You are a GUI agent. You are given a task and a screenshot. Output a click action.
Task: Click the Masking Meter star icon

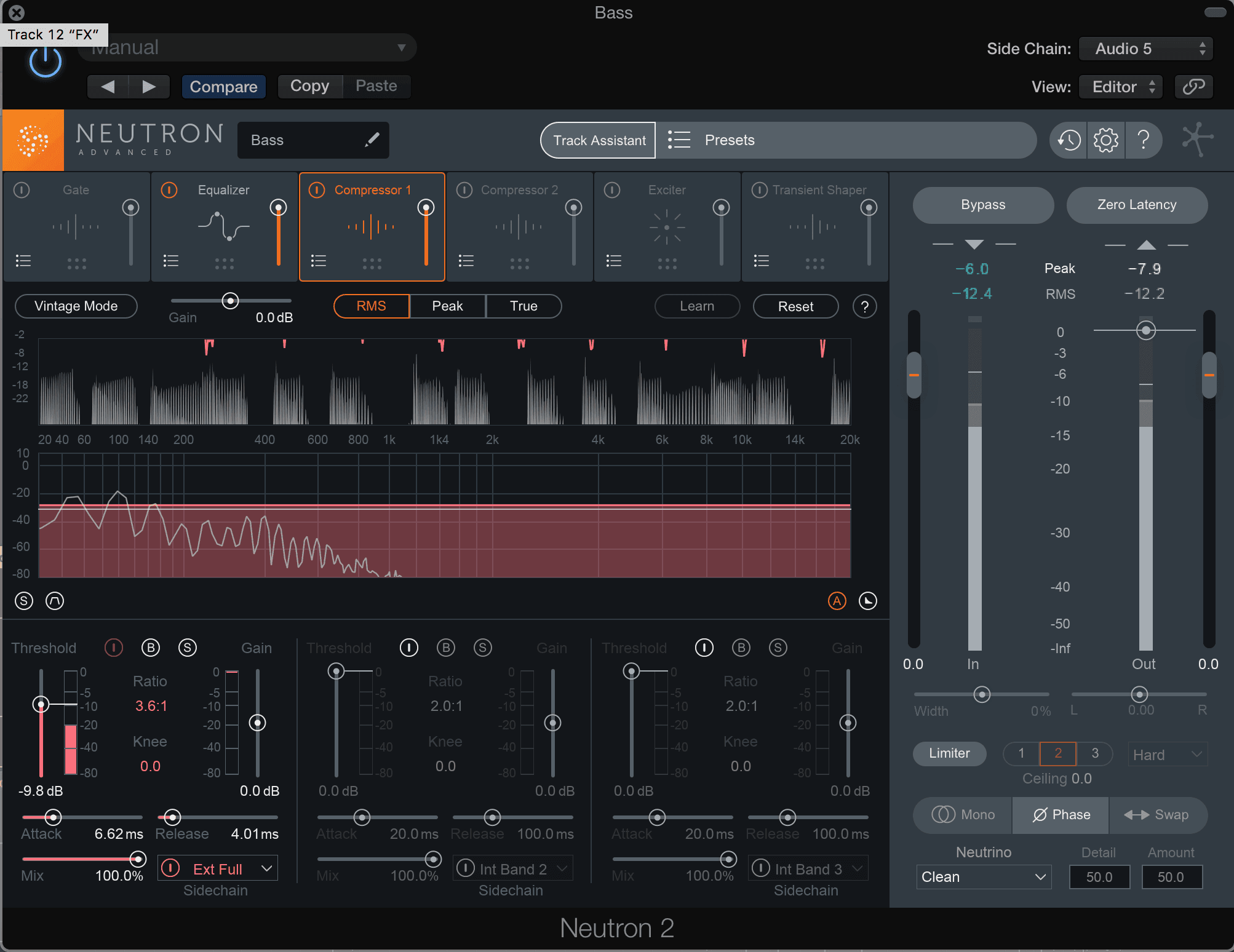[x=1197, y=140]
